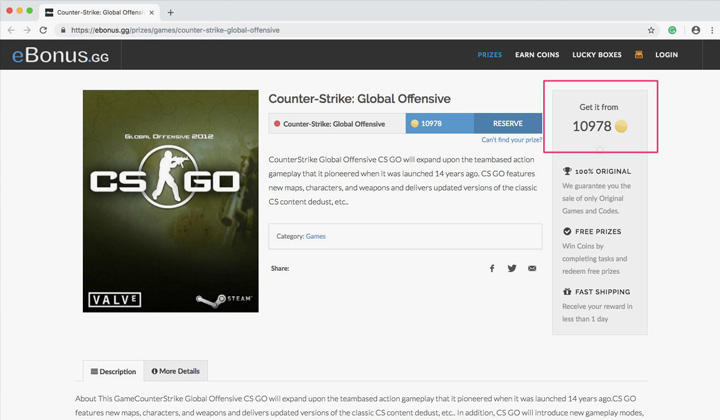Screen dimensions: 720x420
Task: Click the CS:GO cover art image
Action: click(171, 201)
